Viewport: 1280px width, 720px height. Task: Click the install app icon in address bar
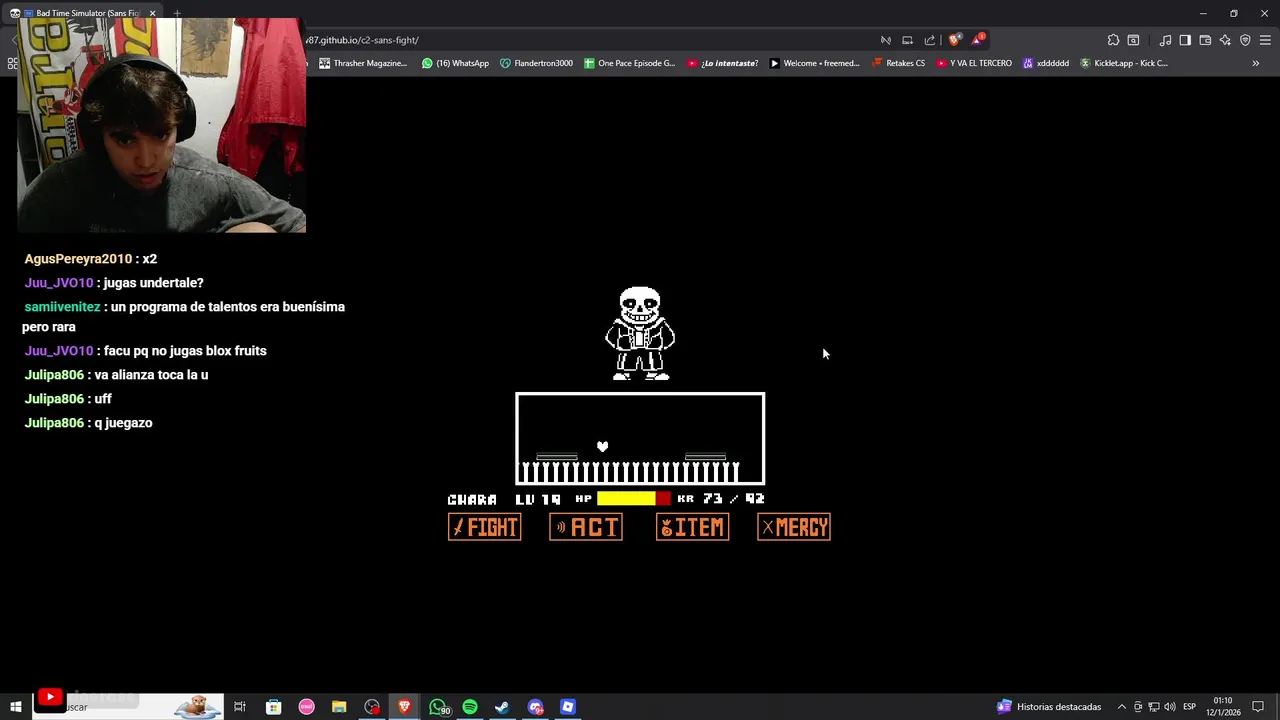(907, 40)
